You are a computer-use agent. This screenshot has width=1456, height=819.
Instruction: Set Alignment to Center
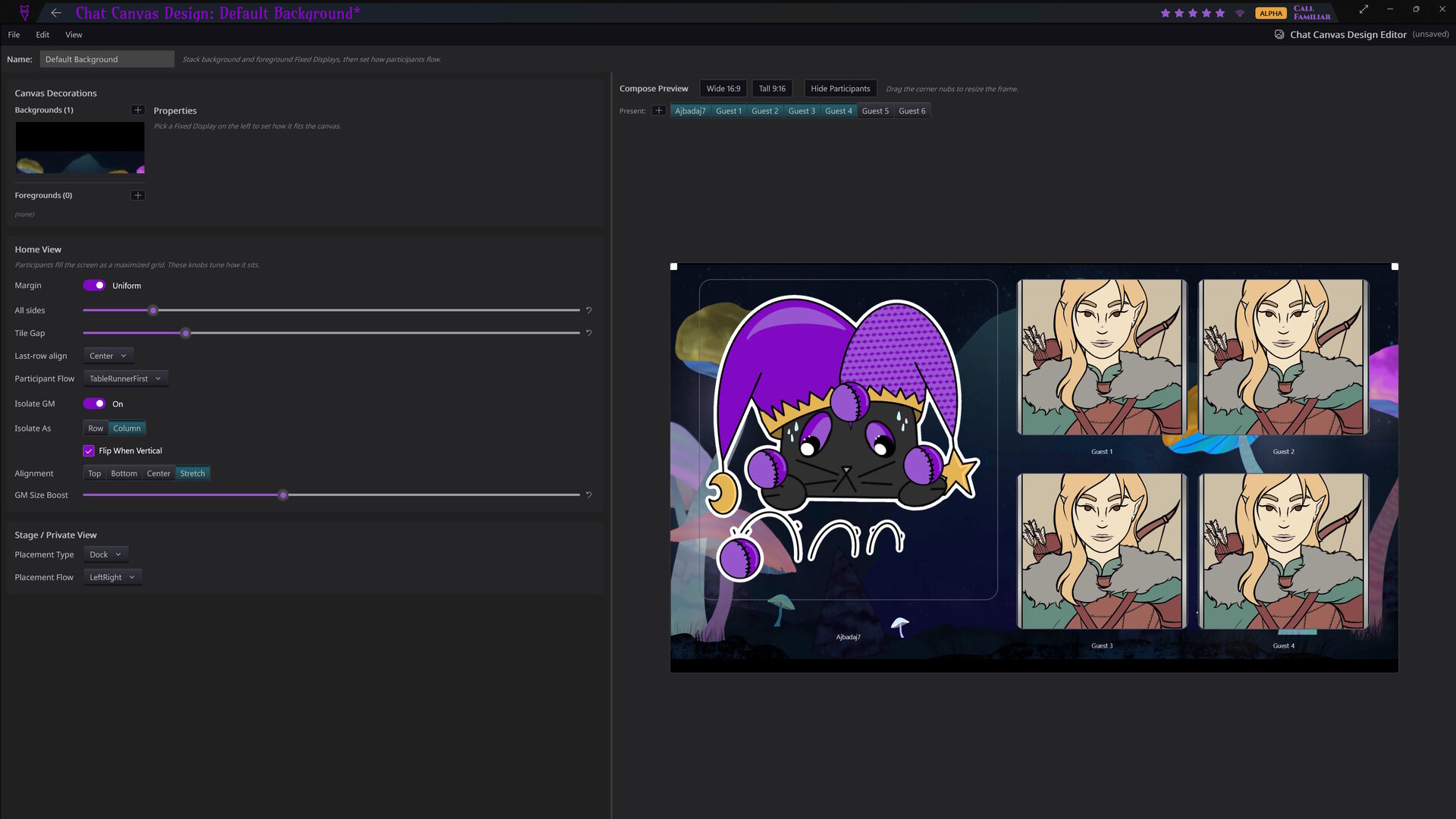(x=158, y=473)
